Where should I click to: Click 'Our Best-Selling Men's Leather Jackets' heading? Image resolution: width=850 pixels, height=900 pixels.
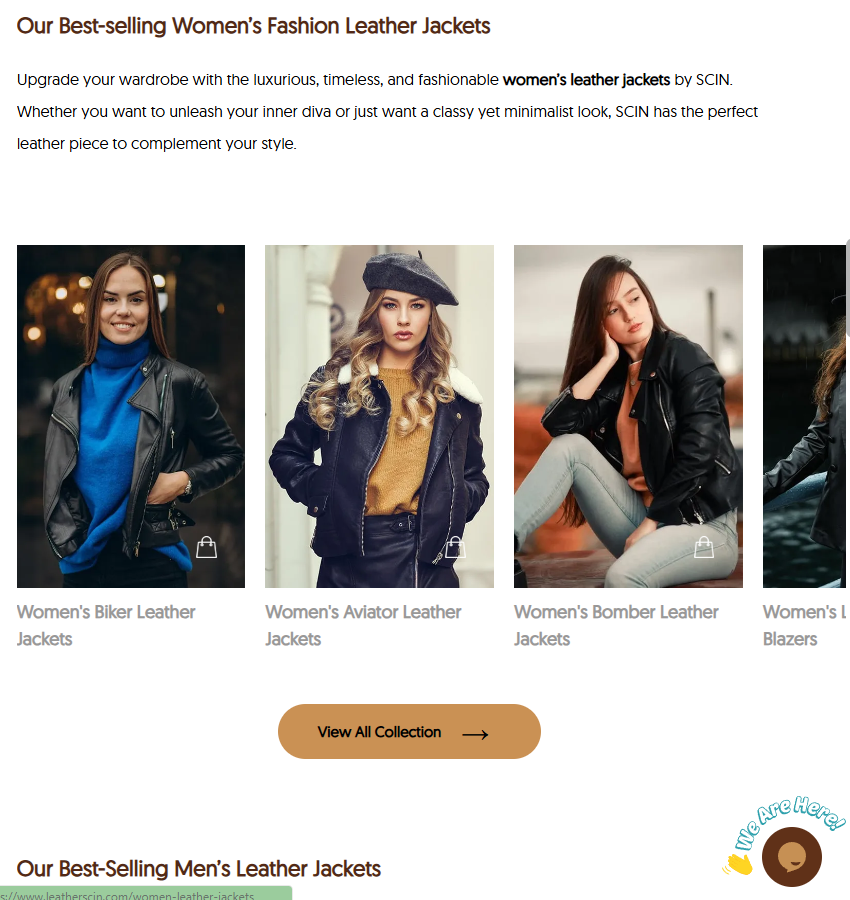point(199,868)
